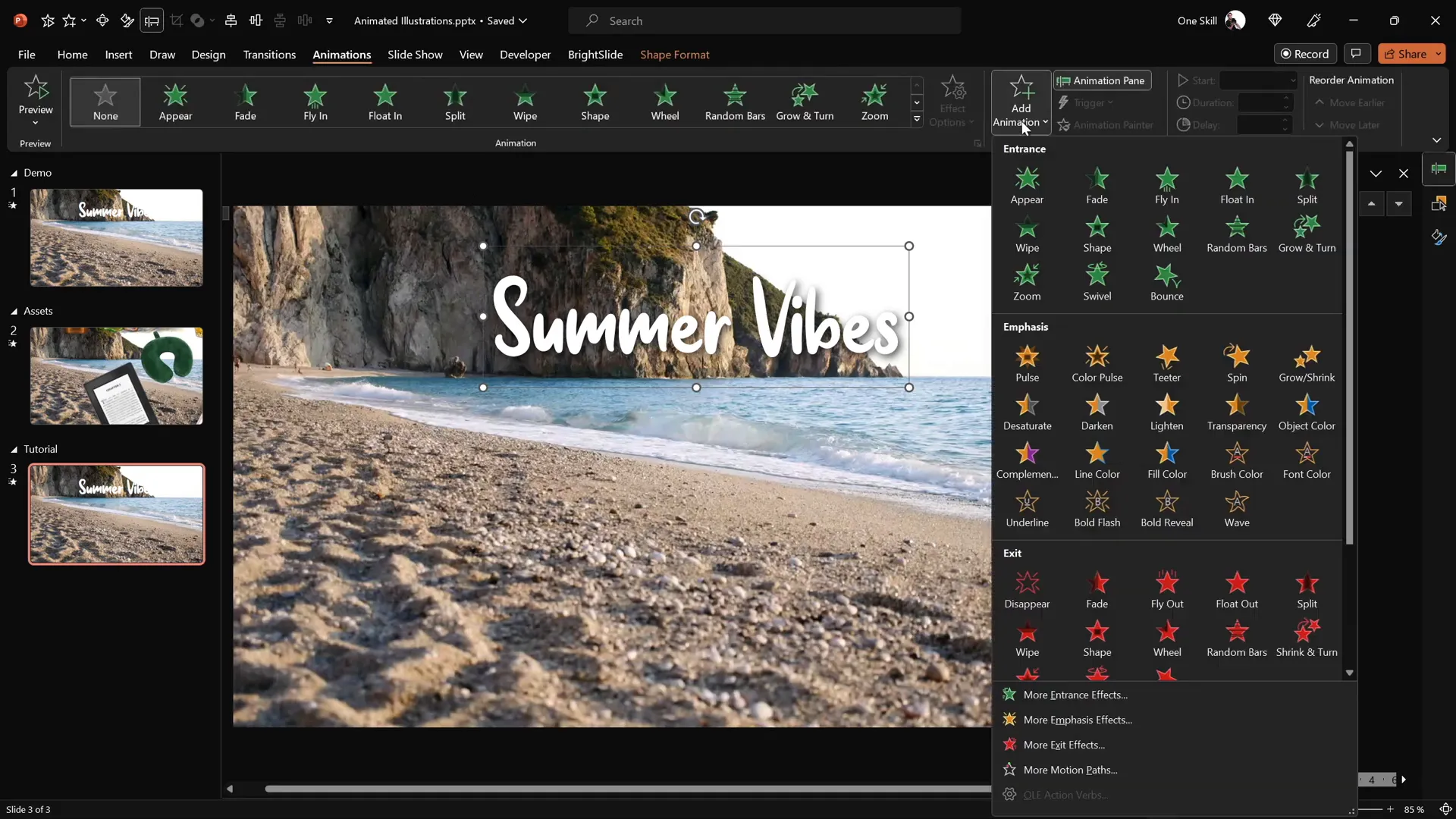Open the File menu
This screenshot has height=819, width=1456.
coord(27,55)
